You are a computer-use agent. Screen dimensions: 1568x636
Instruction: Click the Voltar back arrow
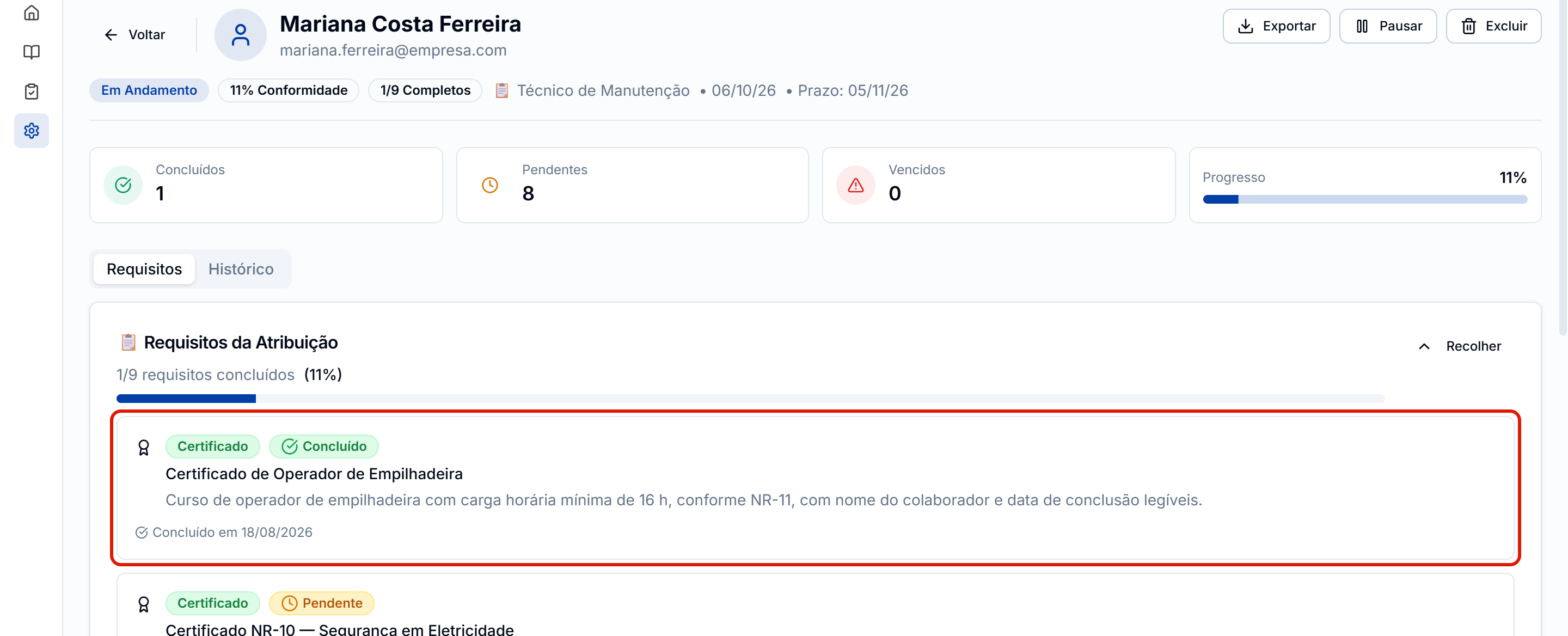point(135,35)
